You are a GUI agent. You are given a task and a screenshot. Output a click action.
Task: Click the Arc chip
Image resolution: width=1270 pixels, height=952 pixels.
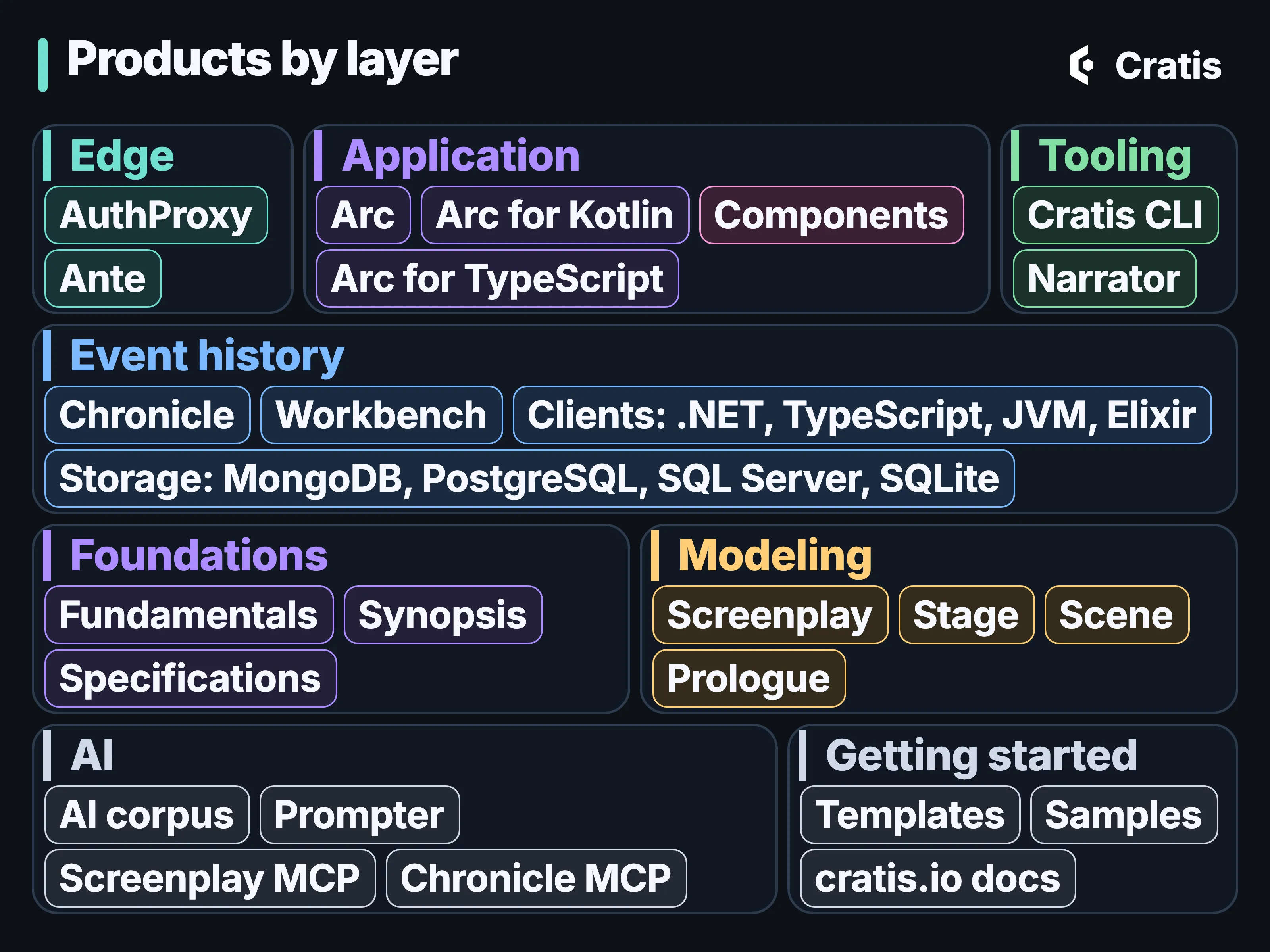[x=364, y=215]
